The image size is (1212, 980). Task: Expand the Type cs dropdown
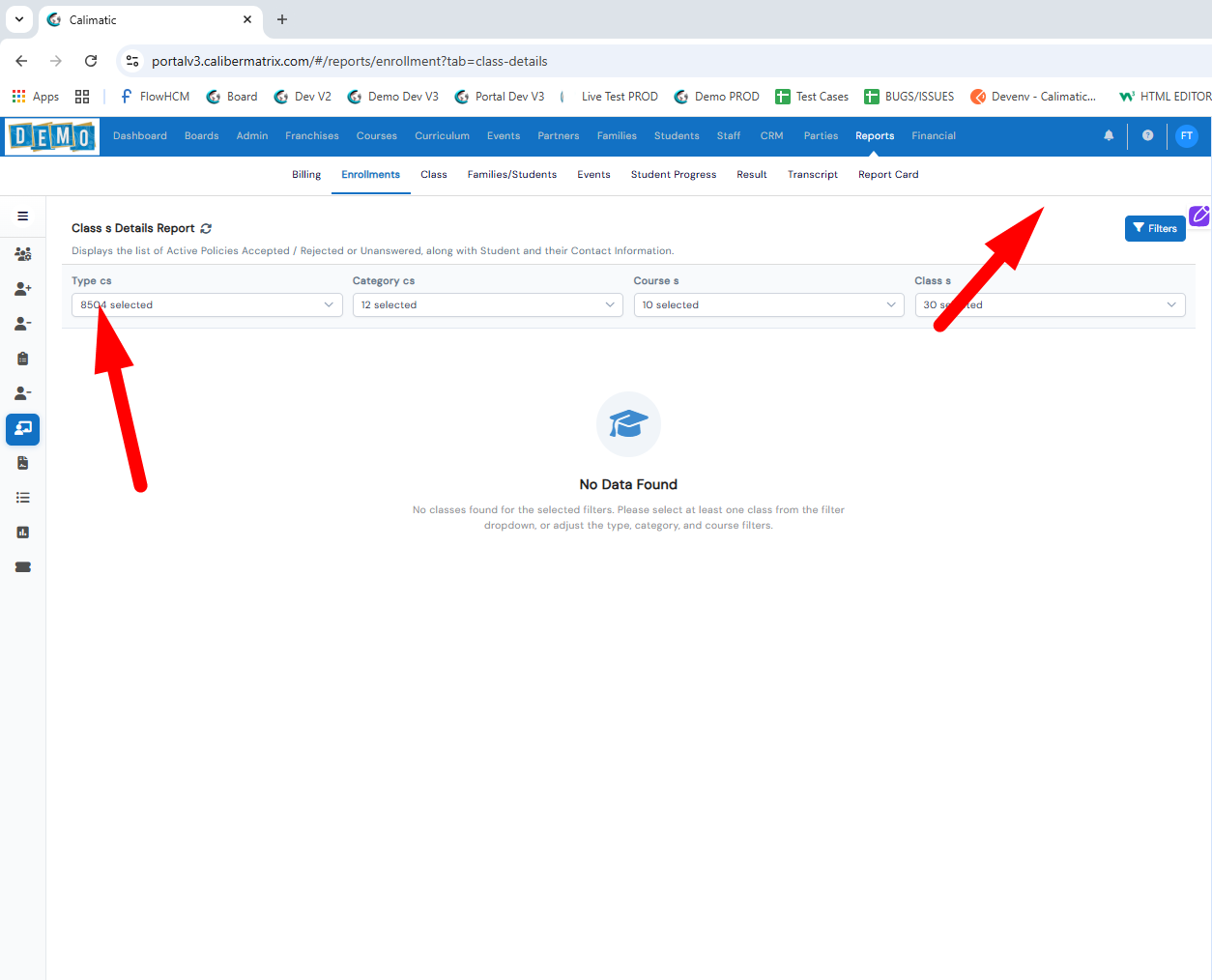tap(207, 305)
